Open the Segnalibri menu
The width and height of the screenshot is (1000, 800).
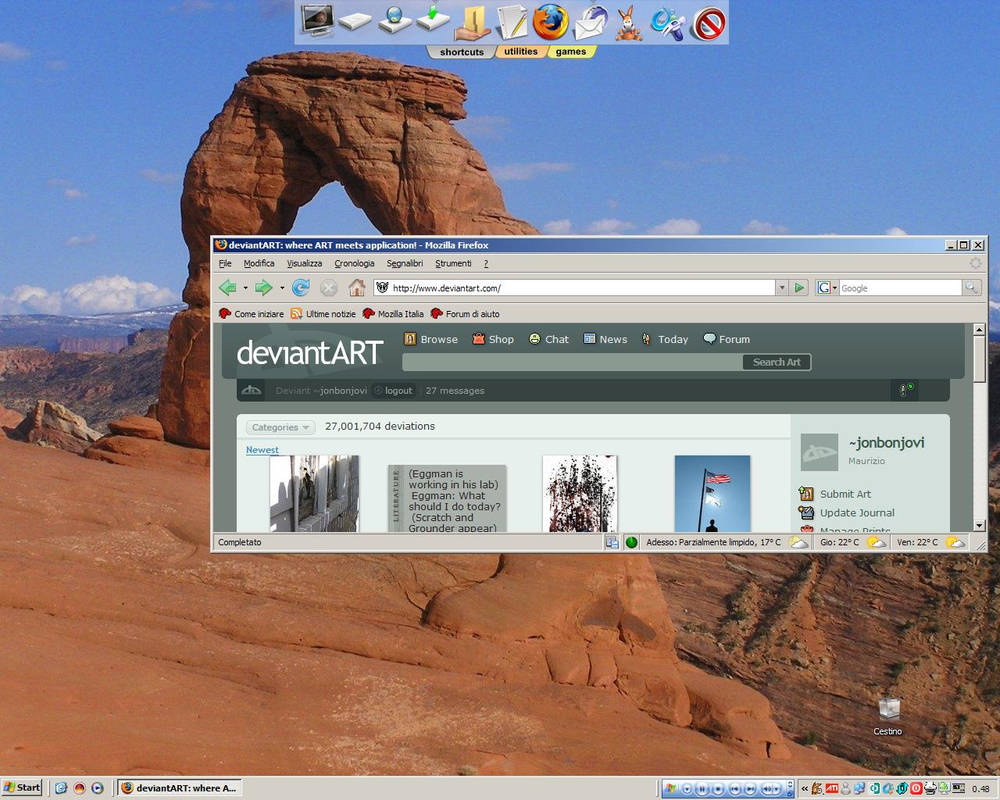pos(404,263)
